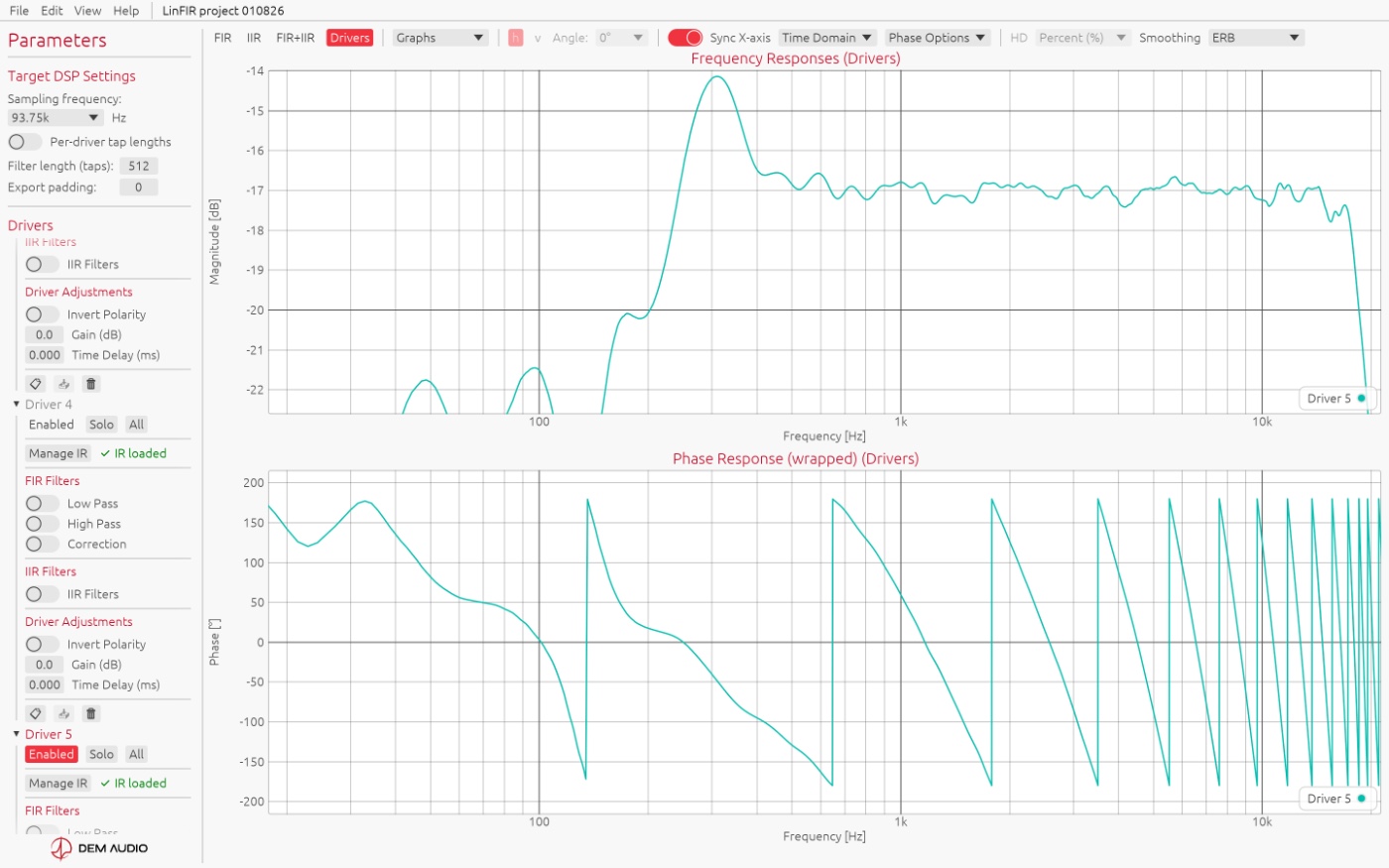Click the trash icon in Driver 4's section
The width and height of the screenshot is (1389, 868).
(x=91, y=713)
